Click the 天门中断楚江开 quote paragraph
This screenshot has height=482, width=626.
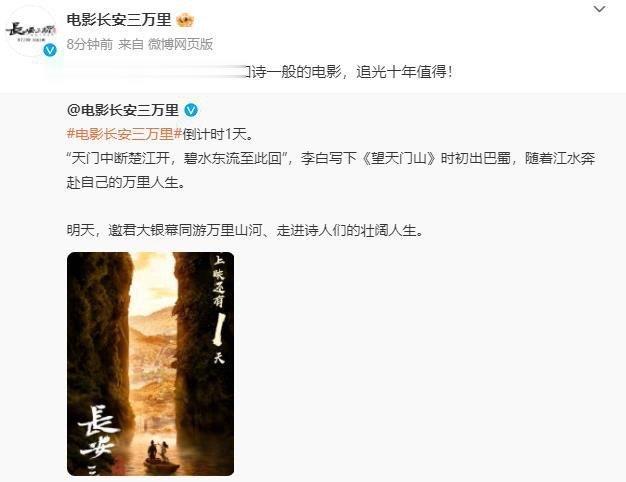tap(331, 171)
